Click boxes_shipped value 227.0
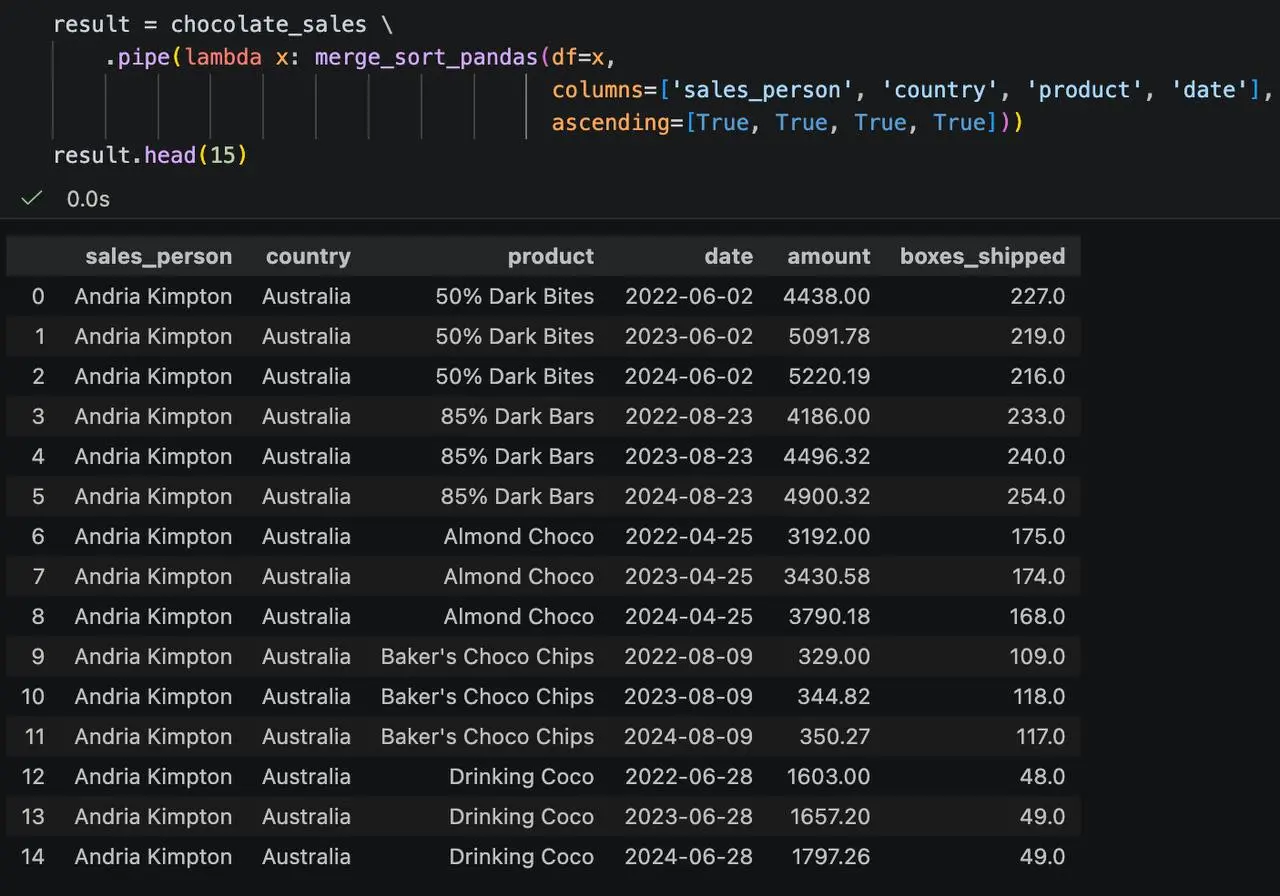Image resolution: width=1280 pixels, height=896 pixels. click(1037, 296)
